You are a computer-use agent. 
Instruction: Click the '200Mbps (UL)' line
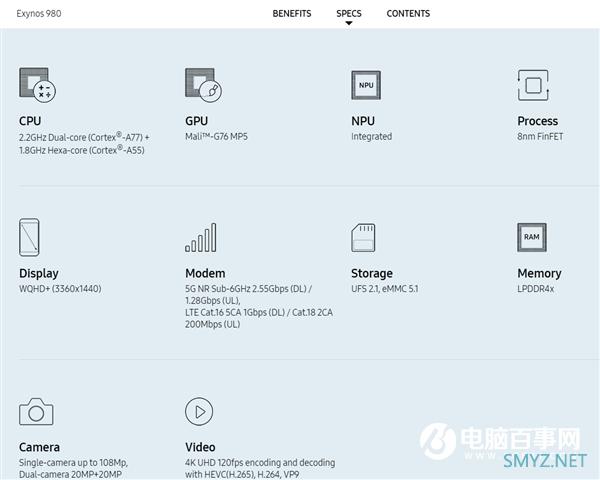pos(212,324)
